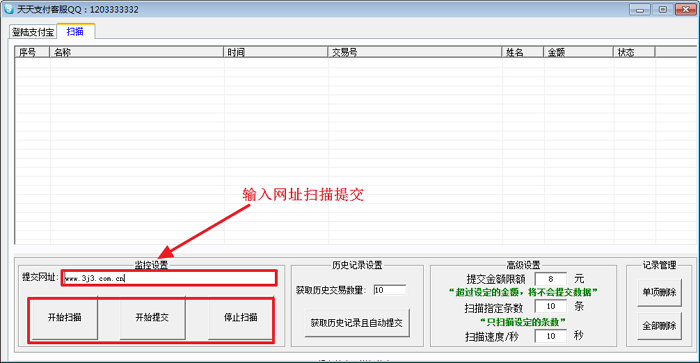
Task: Click the 时间 column header
Action: click(275, 52)
